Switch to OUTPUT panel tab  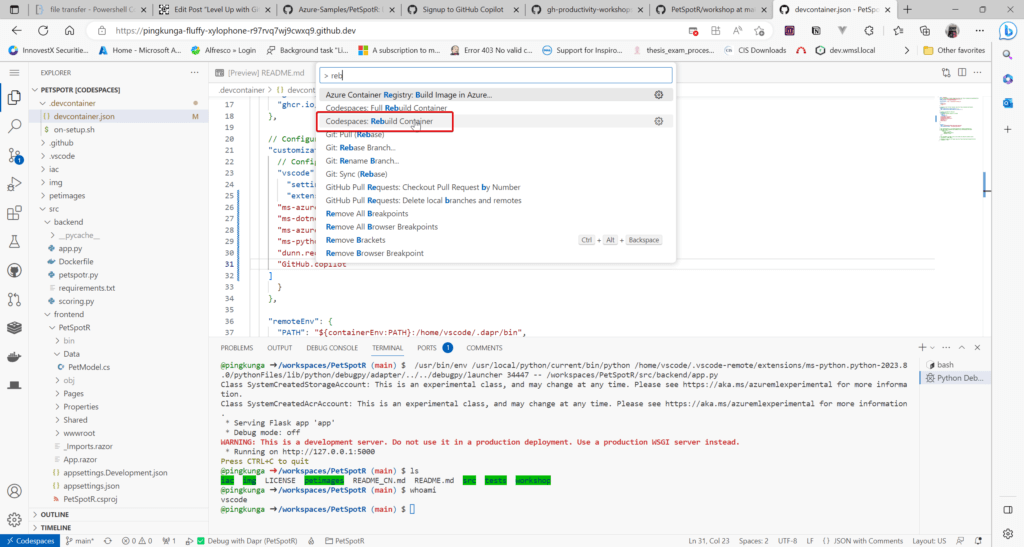click(280, 348)
